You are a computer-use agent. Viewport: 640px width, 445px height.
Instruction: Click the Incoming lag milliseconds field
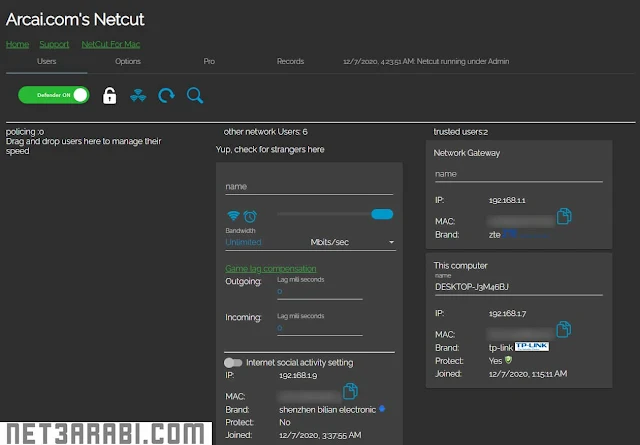(x=320, y=328)
